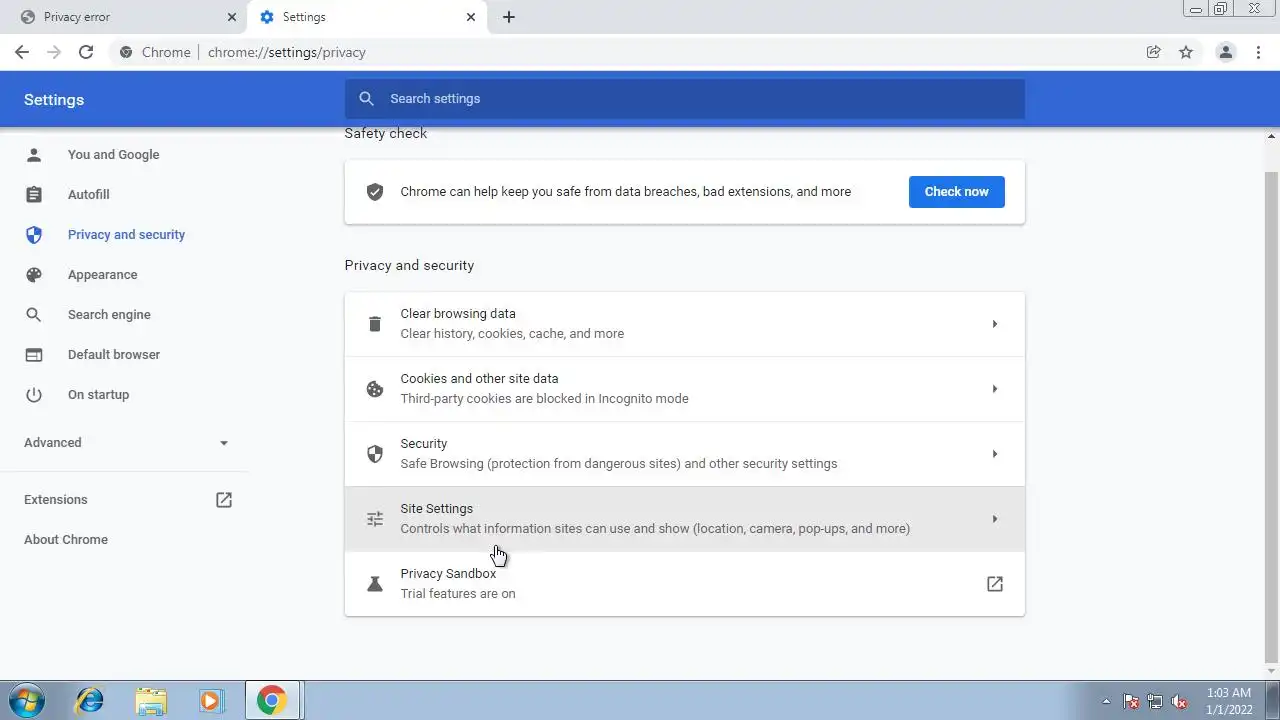
Task: Open Privacy Sandbox trial features
Action: [684, 584]
